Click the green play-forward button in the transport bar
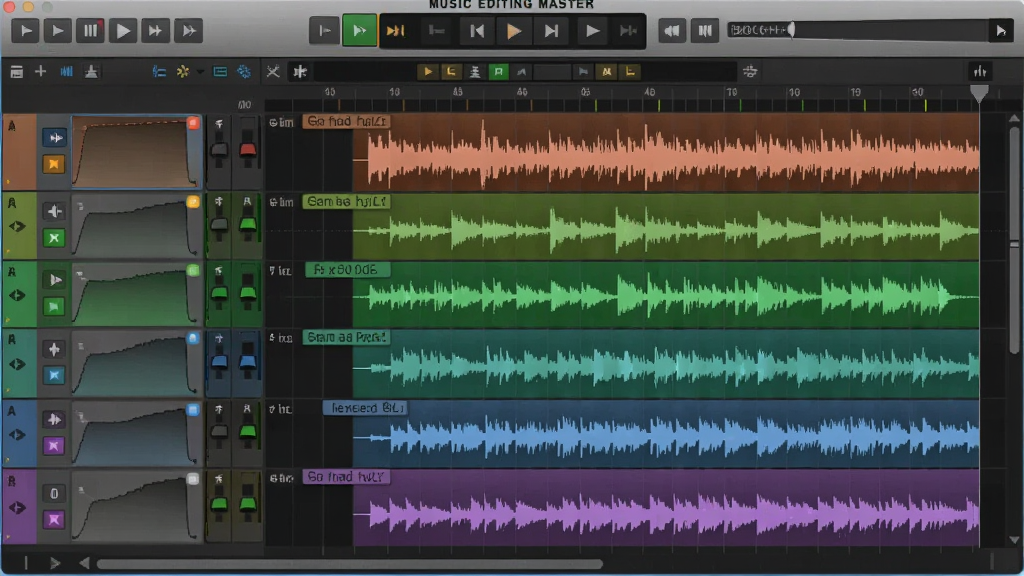 (359, 31)
